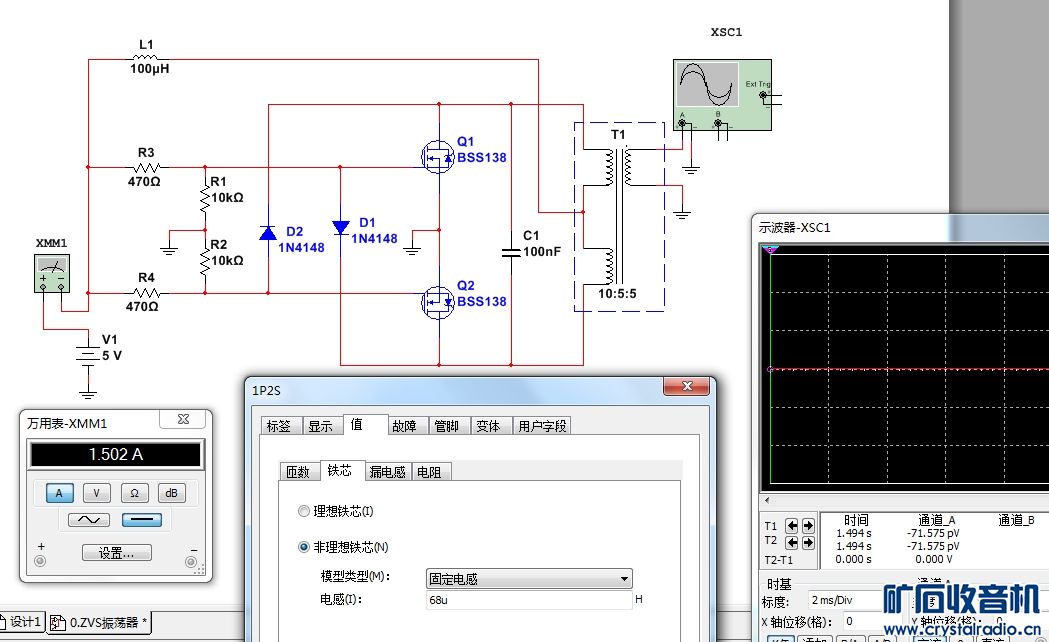Open multimeter 设置 settings button

116,552
